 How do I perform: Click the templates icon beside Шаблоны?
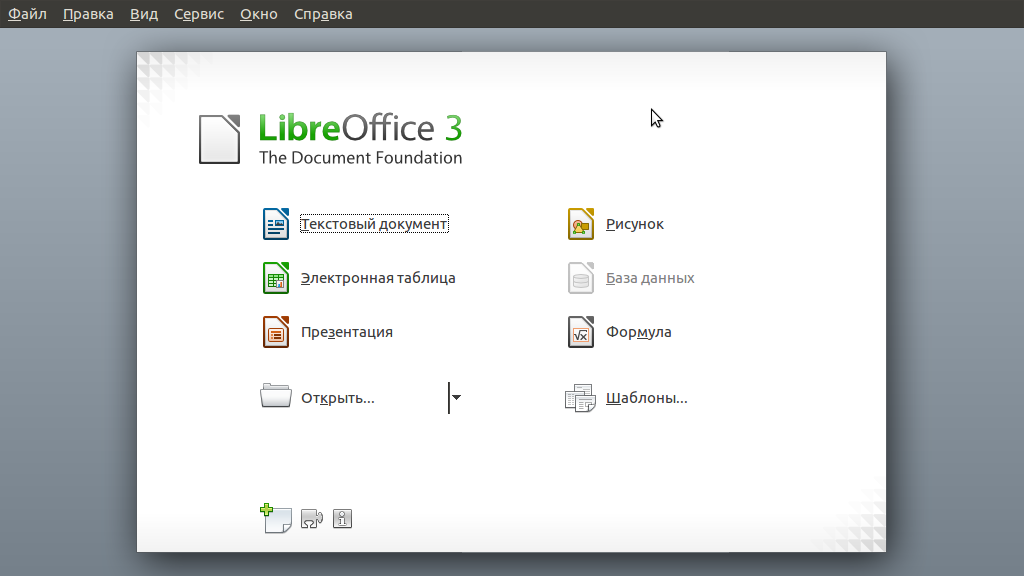pyautogui.click(x=580, y=398)
